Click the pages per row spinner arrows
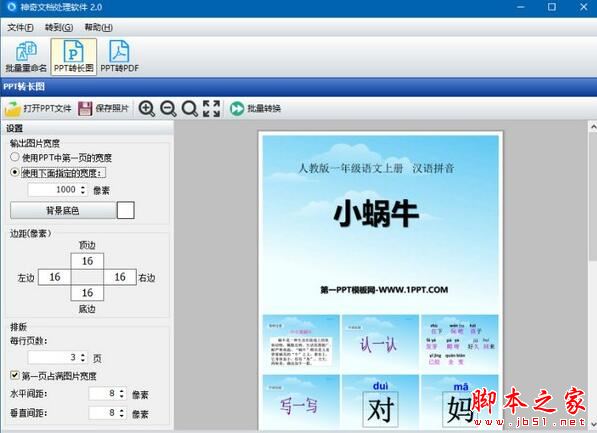The image size is (597, 433). [83, 357]
